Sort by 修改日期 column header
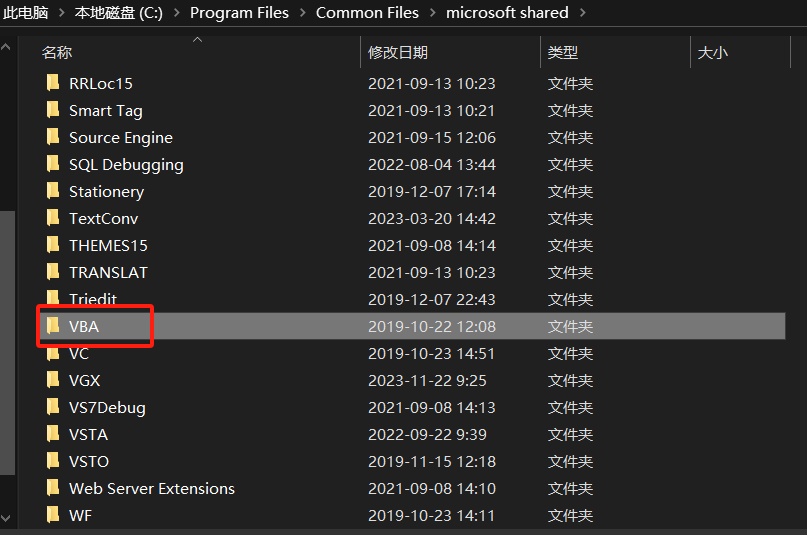This screenshot has height=535, width=807. pos(397,53)
